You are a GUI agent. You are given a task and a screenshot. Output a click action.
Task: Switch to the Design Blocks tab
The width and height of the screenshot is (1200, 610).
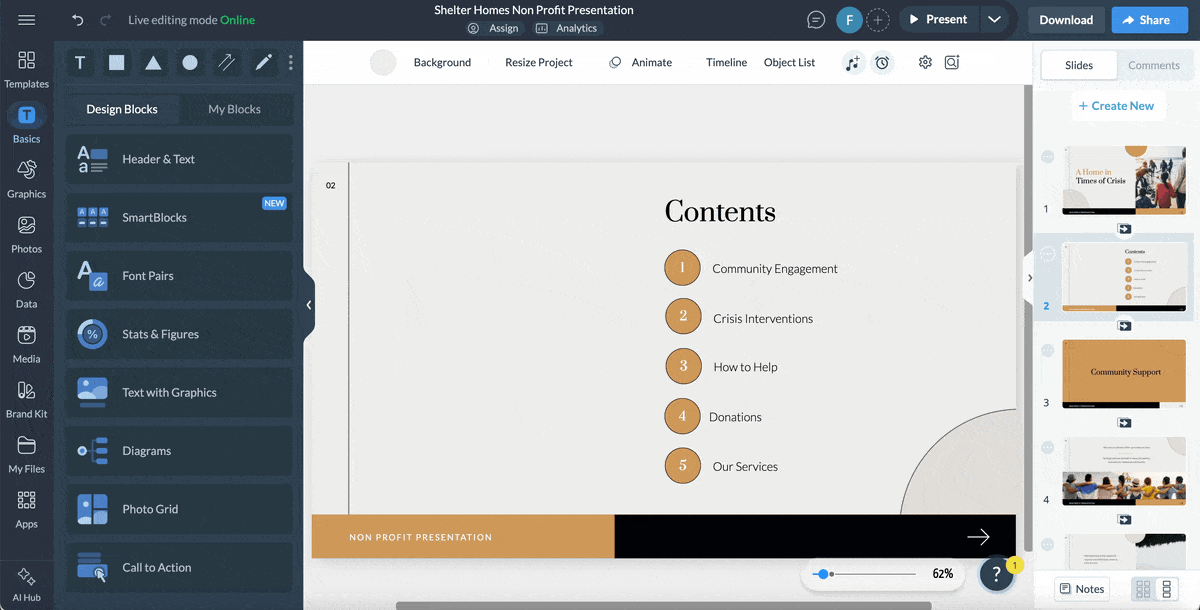pos(122,109)
